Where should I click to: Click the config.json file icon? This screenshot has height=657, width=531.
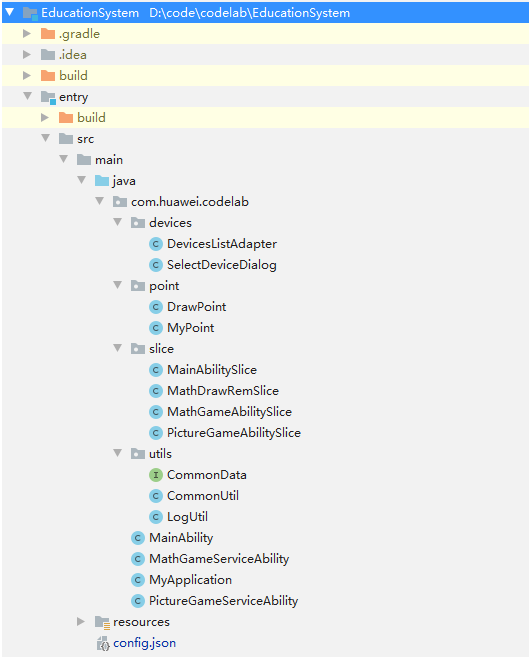pos(103,643)
